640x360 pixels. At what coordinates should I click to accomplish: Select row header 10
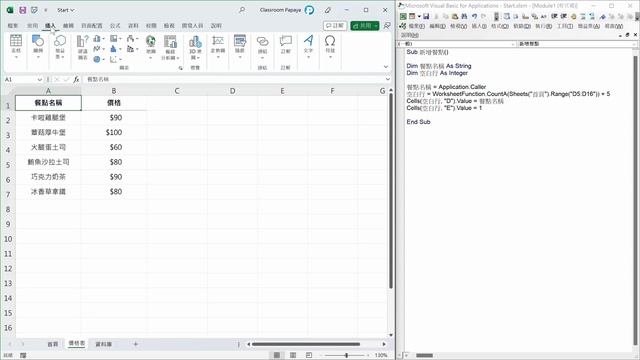(x=8, y=239)
